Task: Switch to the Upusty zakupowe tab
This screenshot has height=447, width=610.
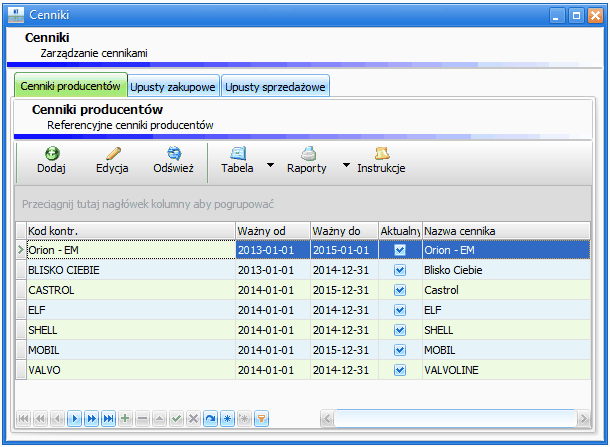Action: 174,87
